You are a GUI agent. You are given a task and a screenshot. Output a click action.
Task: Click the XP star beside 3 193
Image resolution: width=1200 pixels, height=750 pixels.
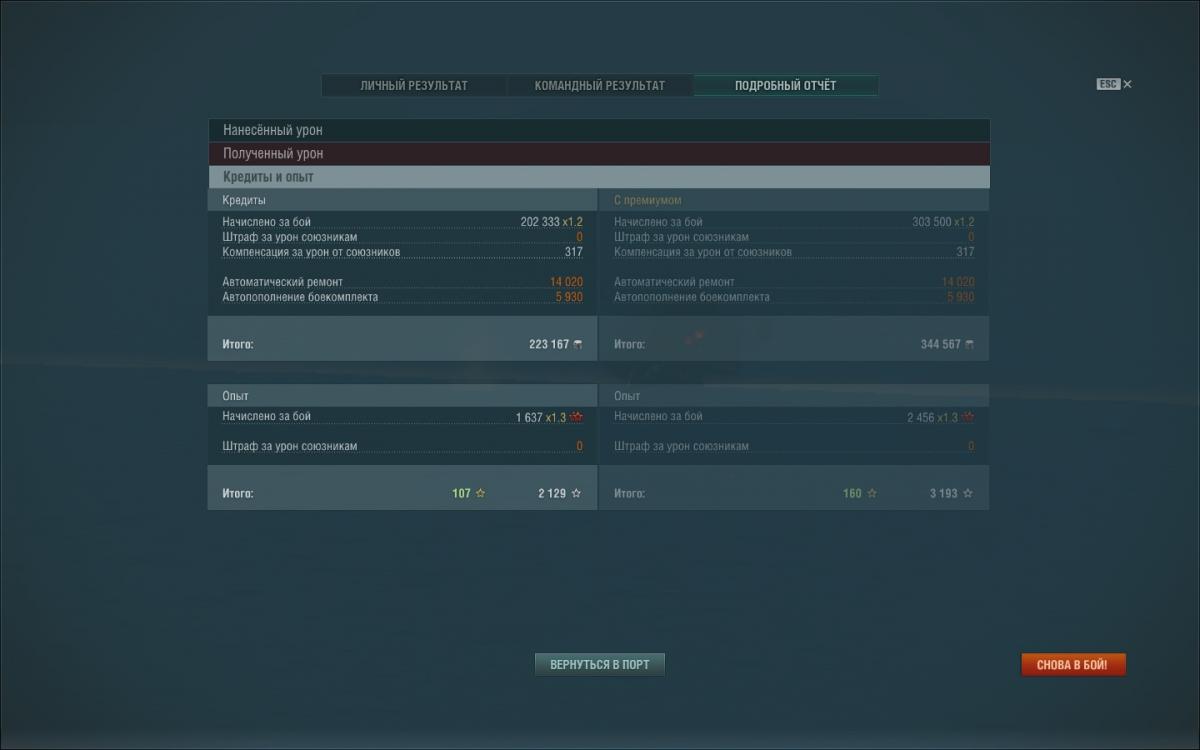pyautogui.click(x=967, y=494)
